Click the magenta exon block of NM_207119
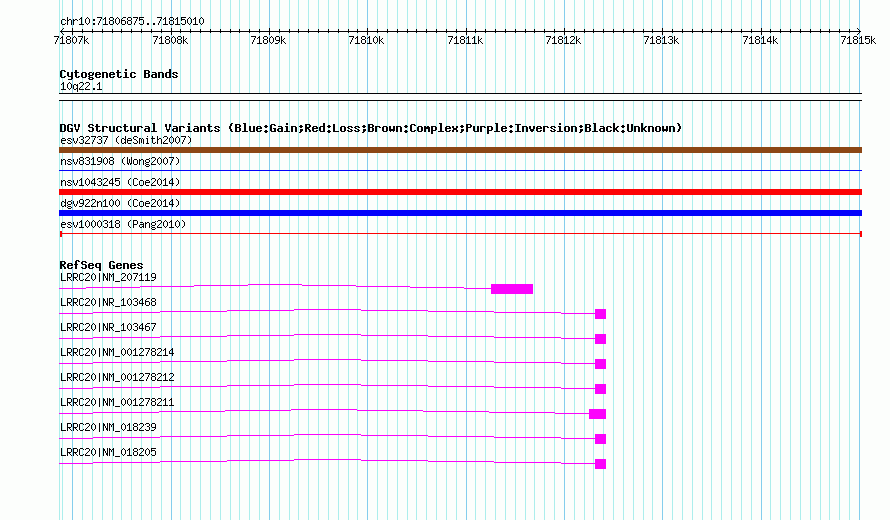This screenshot has width=890, height=520. [x=512, y=289]
